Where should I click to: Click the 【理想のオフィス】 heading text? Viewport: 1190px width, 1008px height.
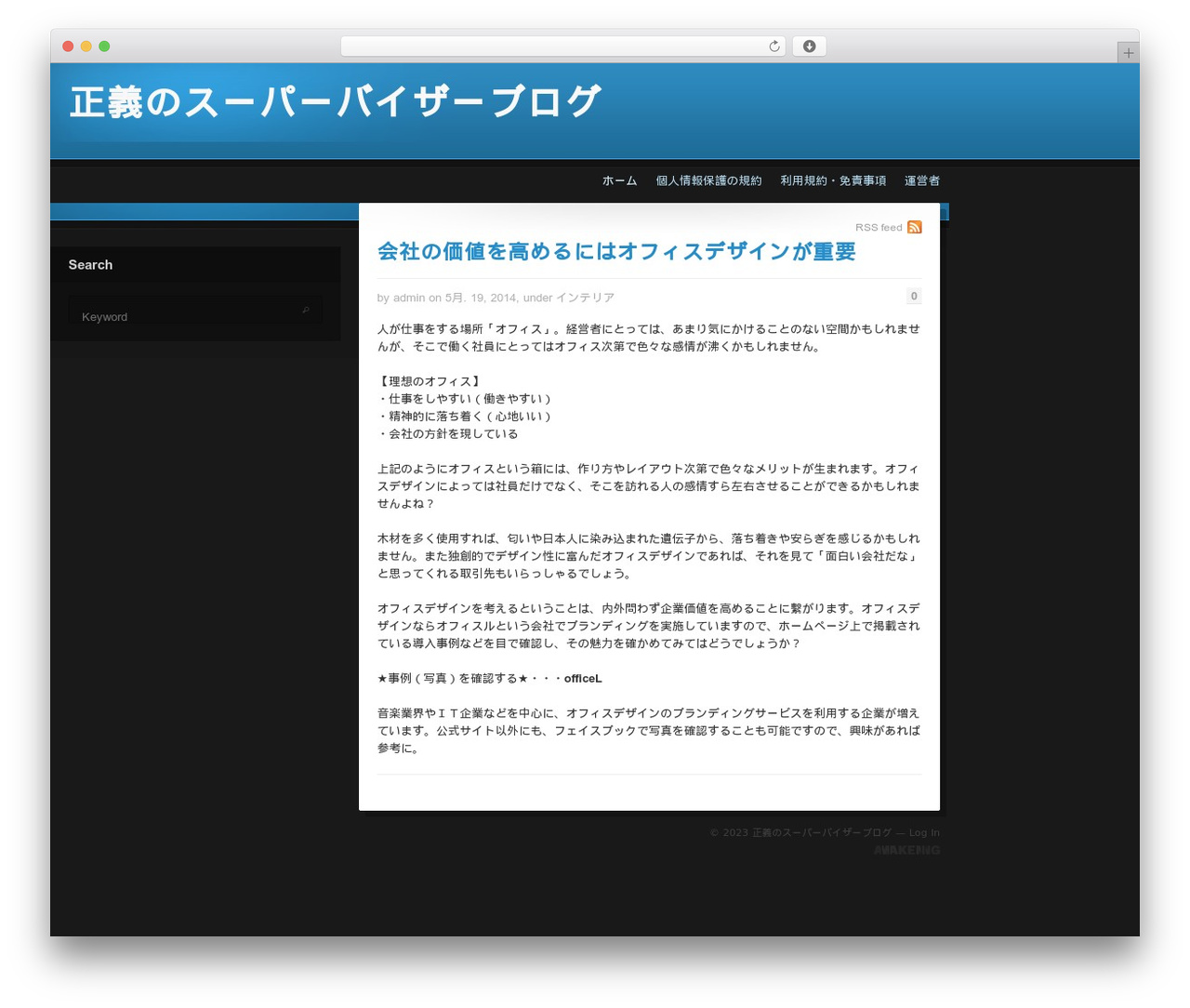click(430, 381)
